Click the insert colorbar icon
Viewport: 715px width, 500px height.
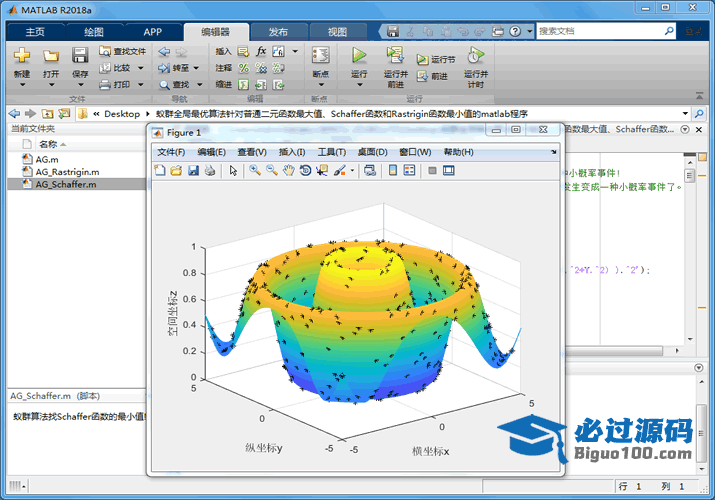393,170
